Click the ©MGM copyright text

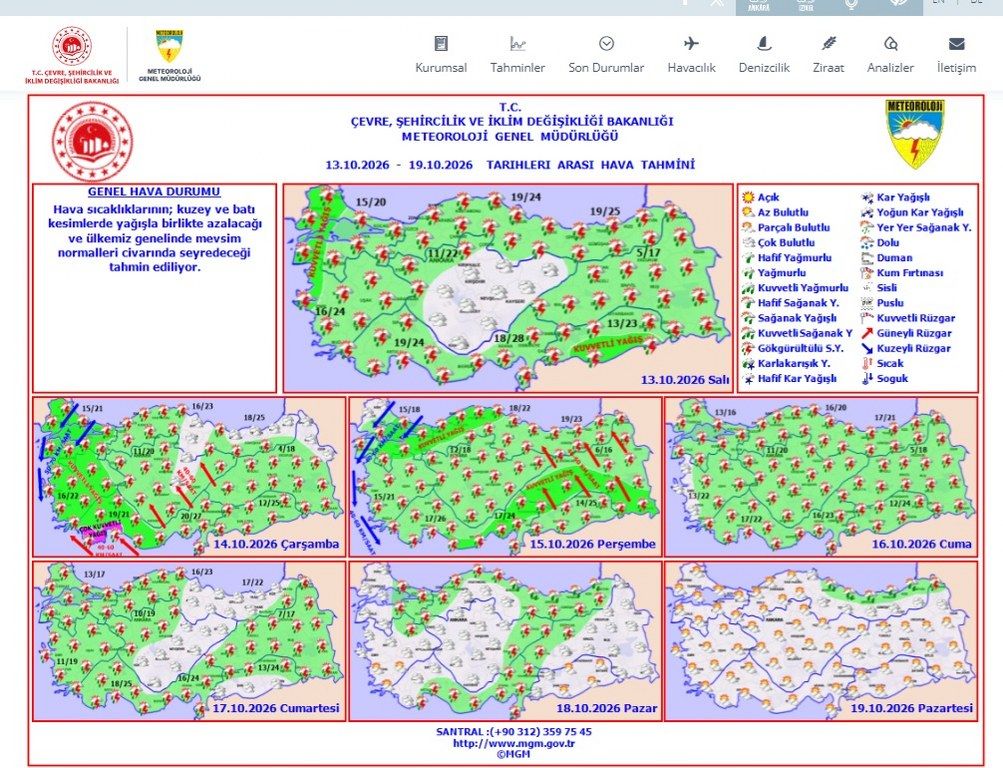513,754
